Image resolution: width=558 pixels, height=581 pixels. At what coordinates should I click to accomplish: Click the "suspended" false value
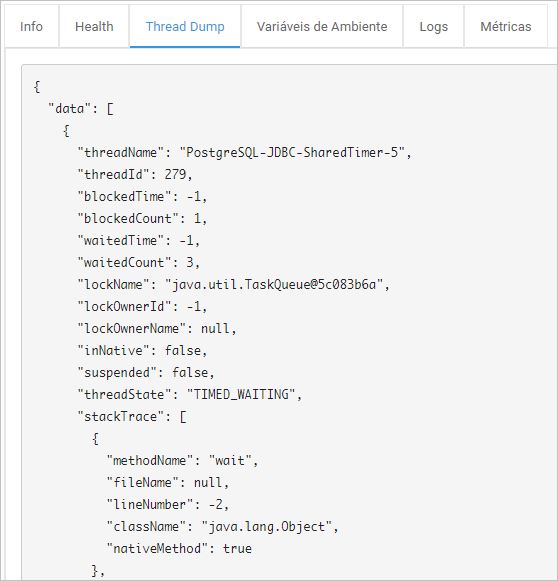click(190, 373)
